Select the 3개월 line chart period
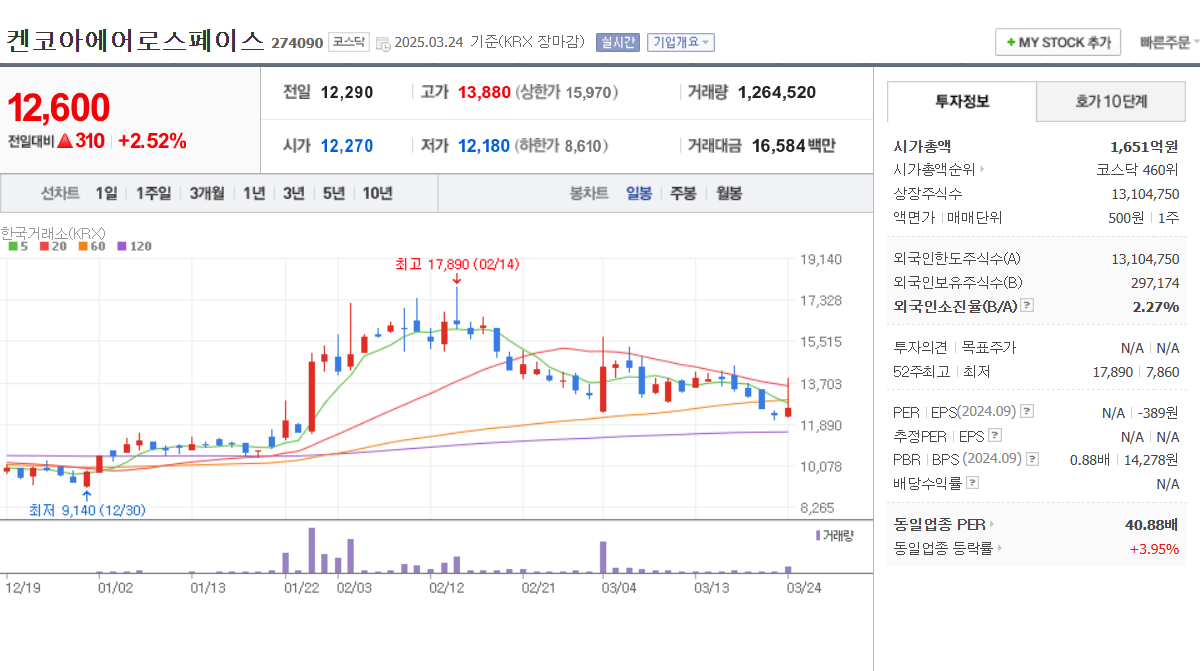 (207, 193)
